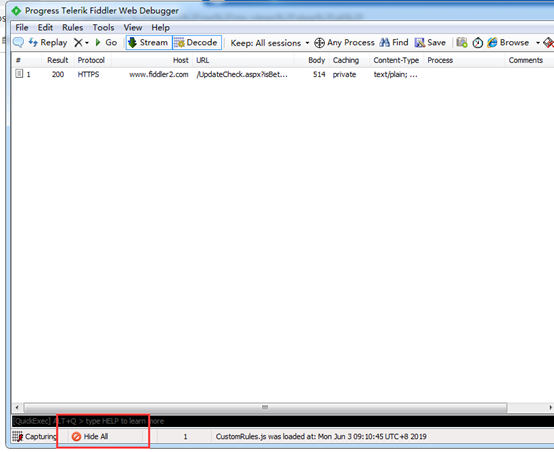
Task: Click the Go resume button
Action: pyautogui.click(x=106, y=43)
